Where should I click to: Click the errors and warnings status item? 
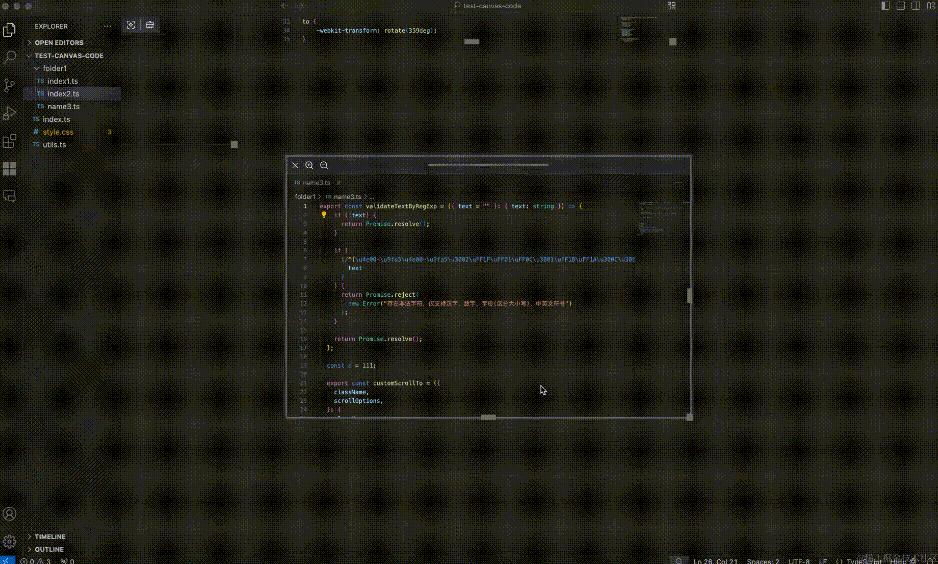(36, 561)
